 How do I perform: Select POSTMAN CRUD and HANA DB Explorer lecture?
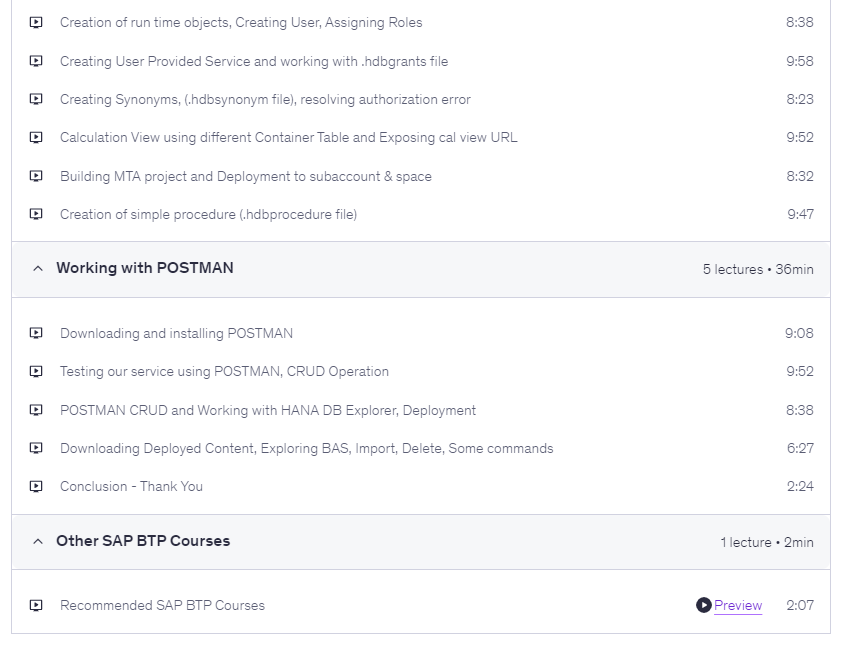click(268, 410)
